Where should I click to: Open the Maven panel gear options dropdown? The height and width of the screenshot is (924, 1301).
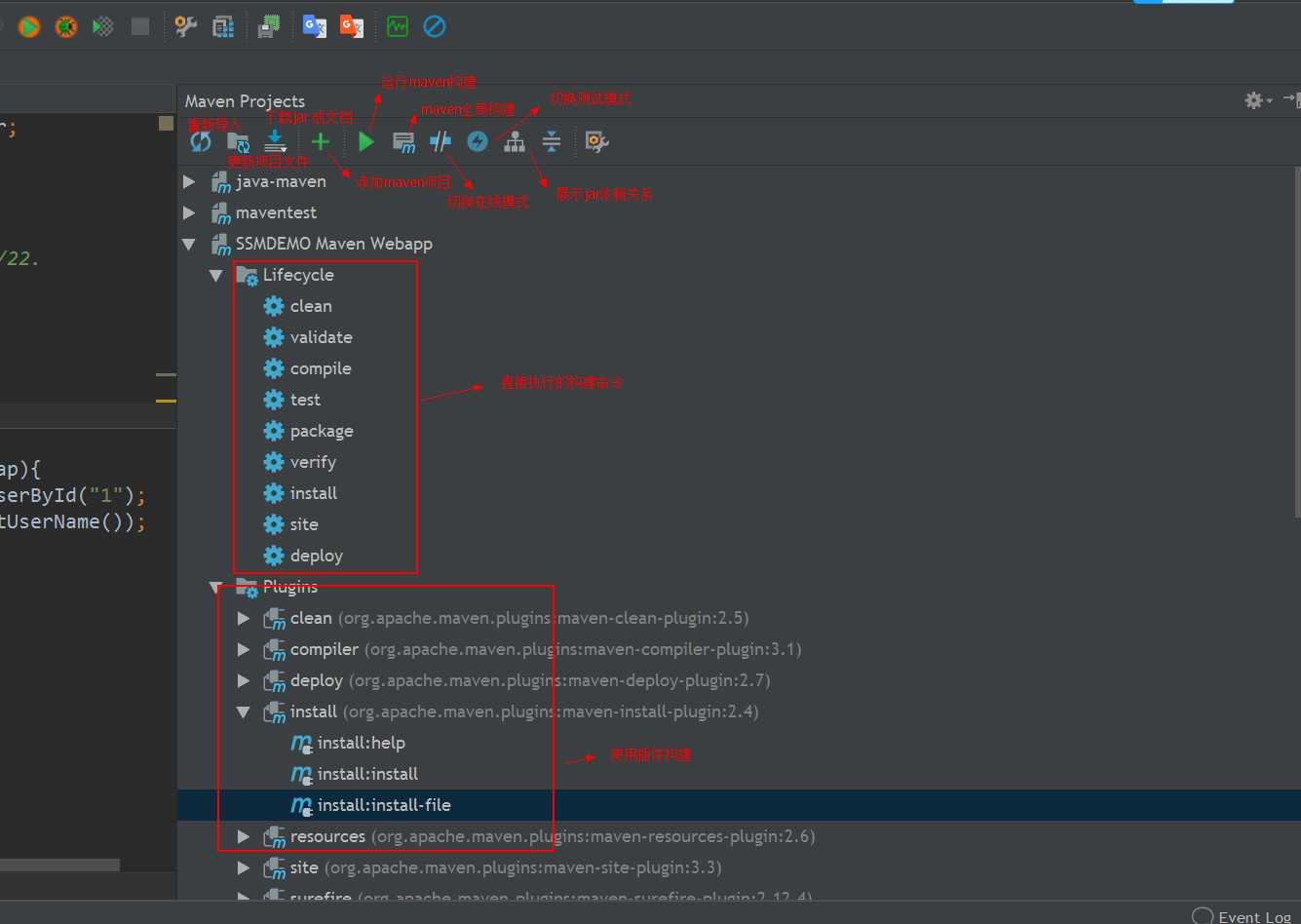point(1257,100)
